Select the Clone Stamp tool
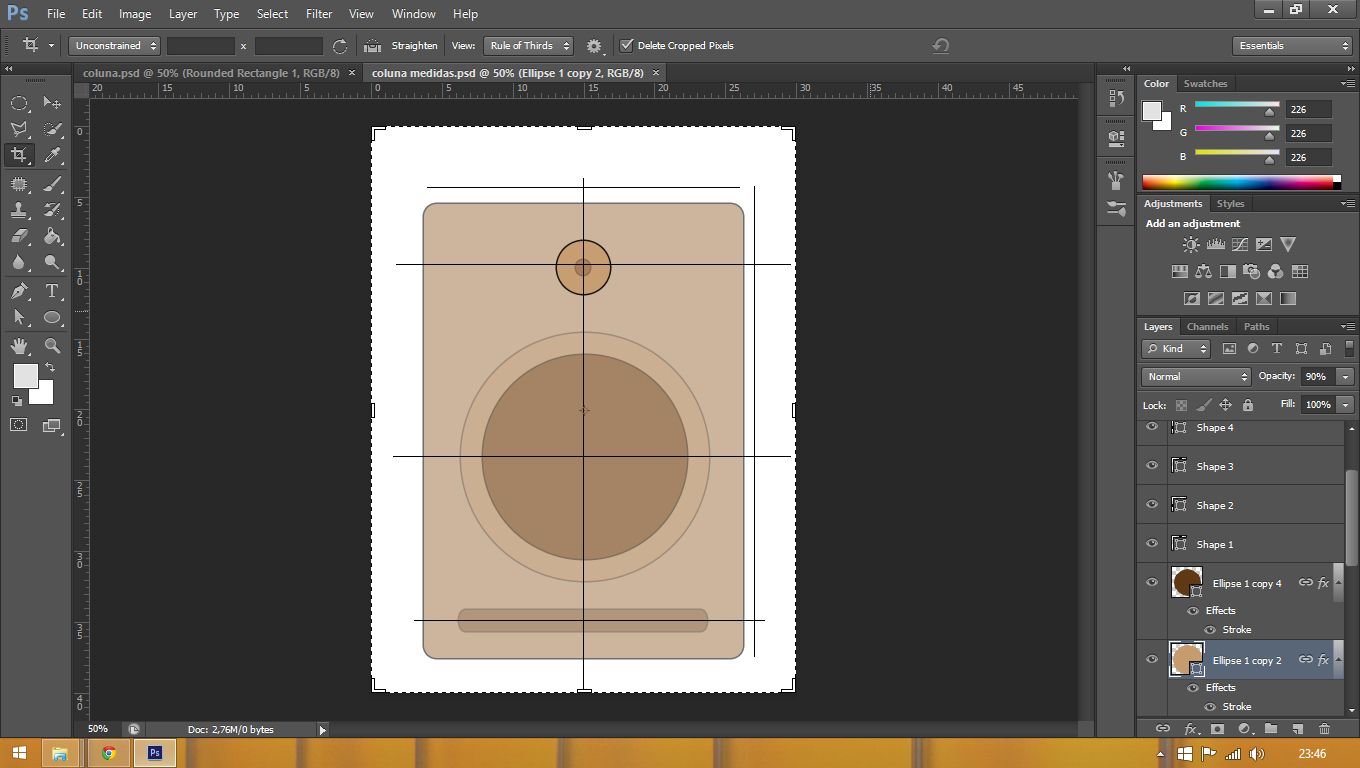Viewport: 1360px width, 768px height. 19,210
